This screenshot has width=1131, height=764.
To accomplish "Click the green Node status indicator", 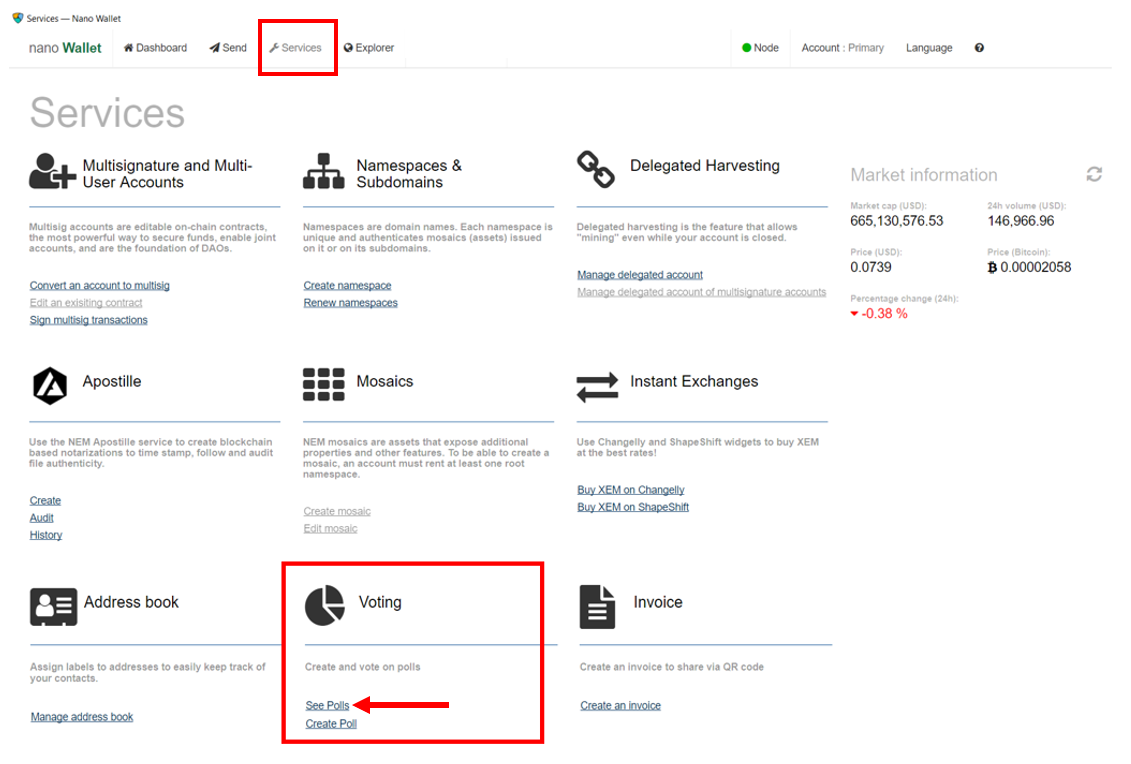I will pos(747,48).
